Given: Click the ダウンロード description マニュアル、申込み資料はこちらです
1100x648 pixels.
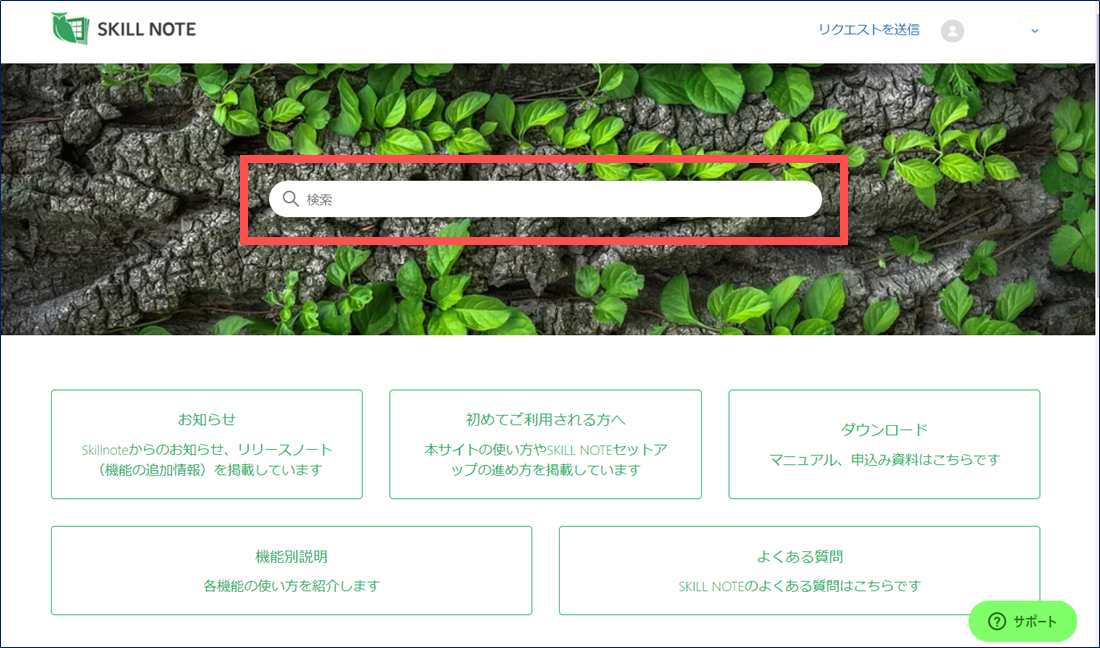Looking at the screenshot, I should click(x=884, y=458).
